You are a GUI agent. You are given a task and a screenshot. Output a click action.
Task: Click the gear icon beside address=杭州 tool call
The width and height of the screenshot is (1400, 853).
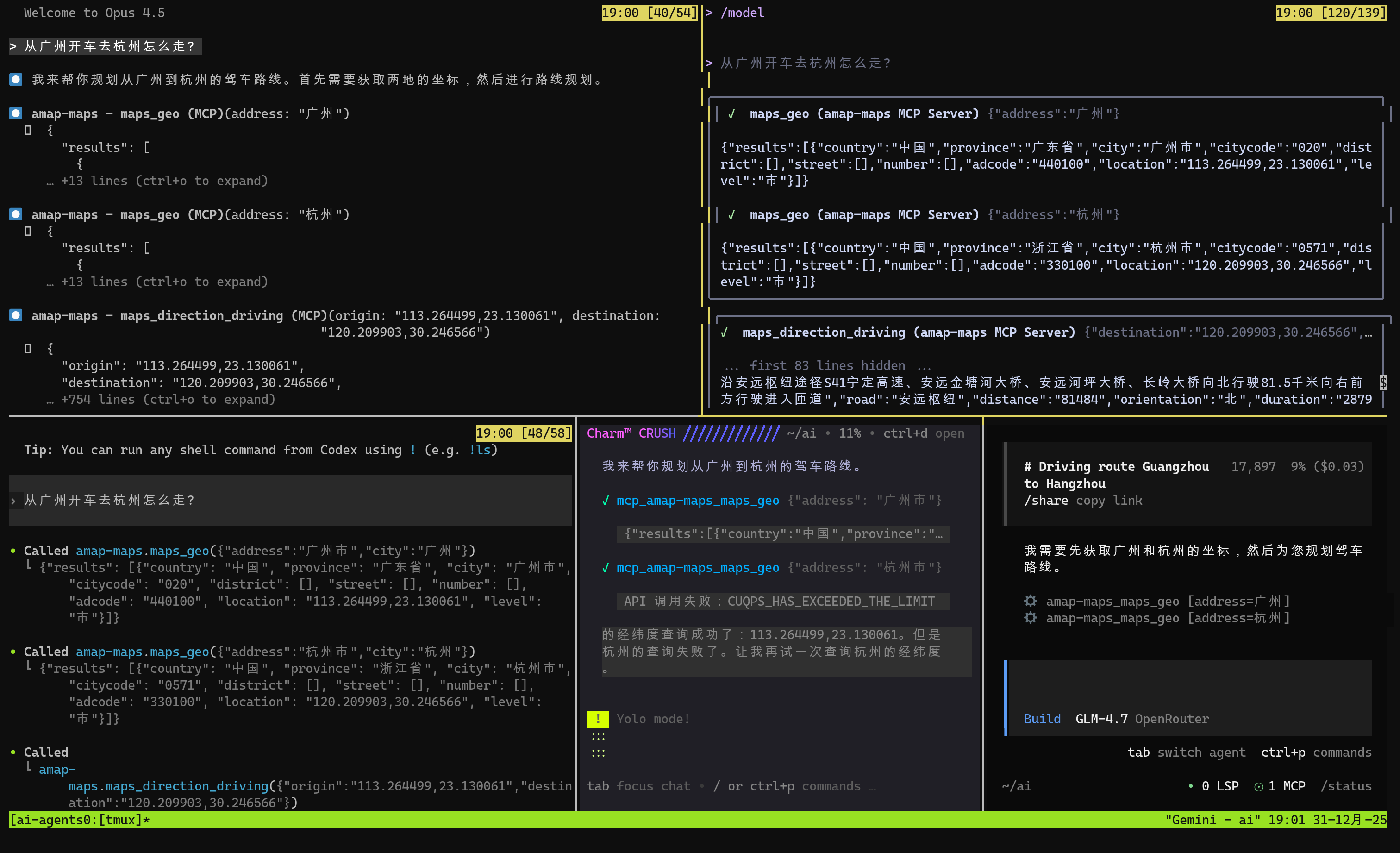coord(1030,618)
